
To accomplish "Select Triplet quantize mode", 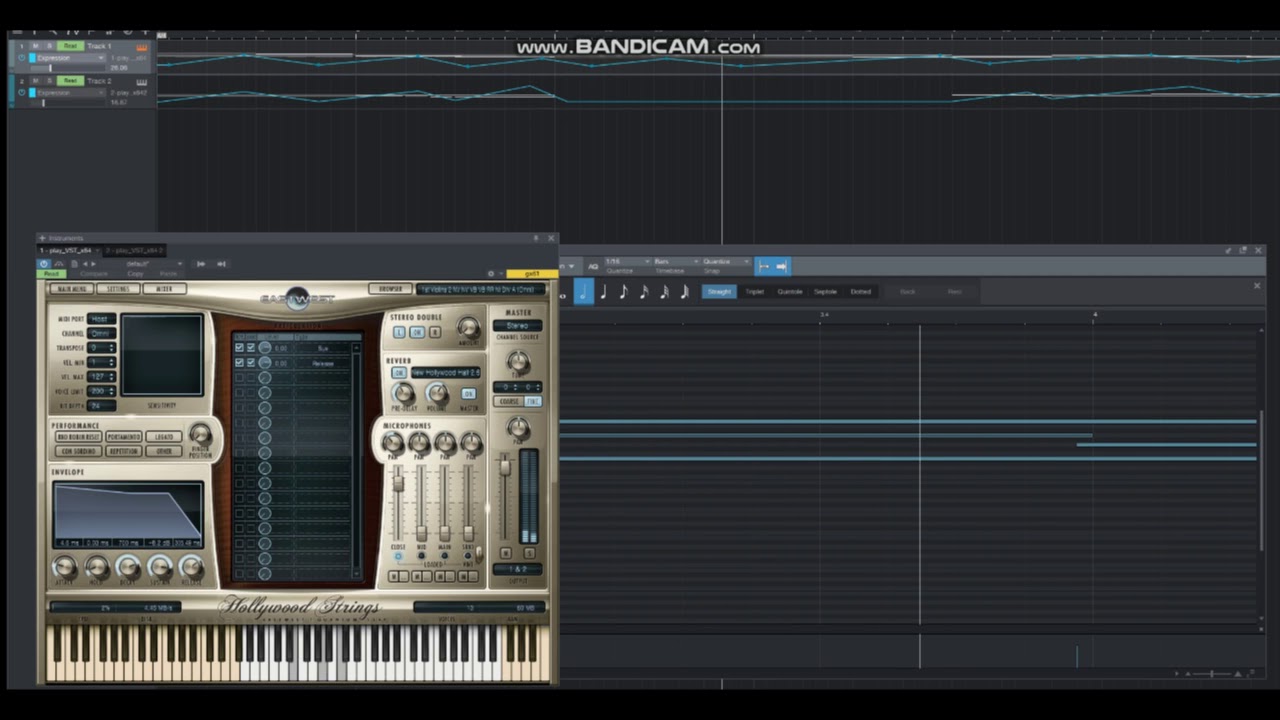I will 755,292.
